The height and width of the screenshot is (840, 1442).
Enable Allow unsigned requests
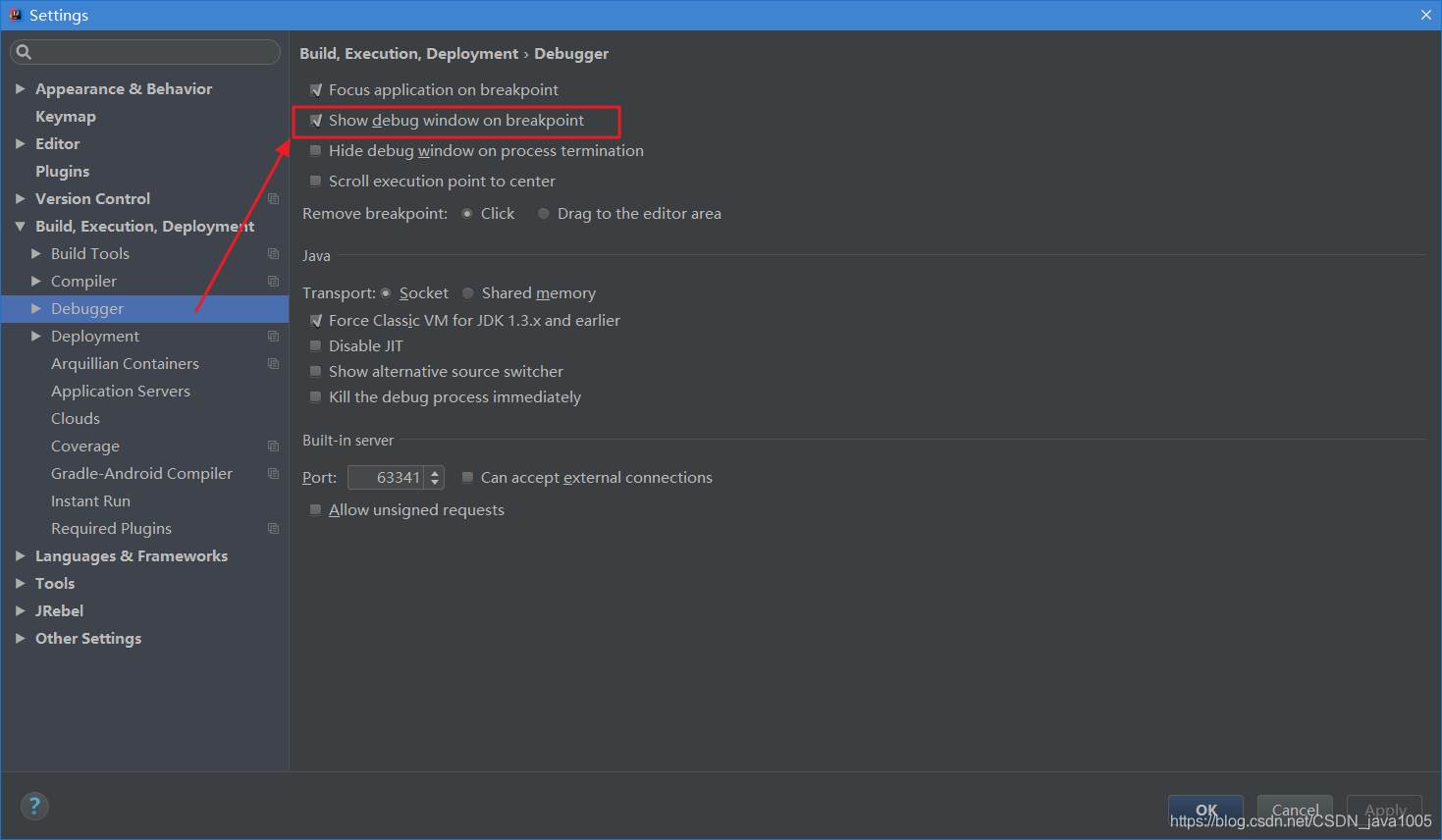coord(315,510)
